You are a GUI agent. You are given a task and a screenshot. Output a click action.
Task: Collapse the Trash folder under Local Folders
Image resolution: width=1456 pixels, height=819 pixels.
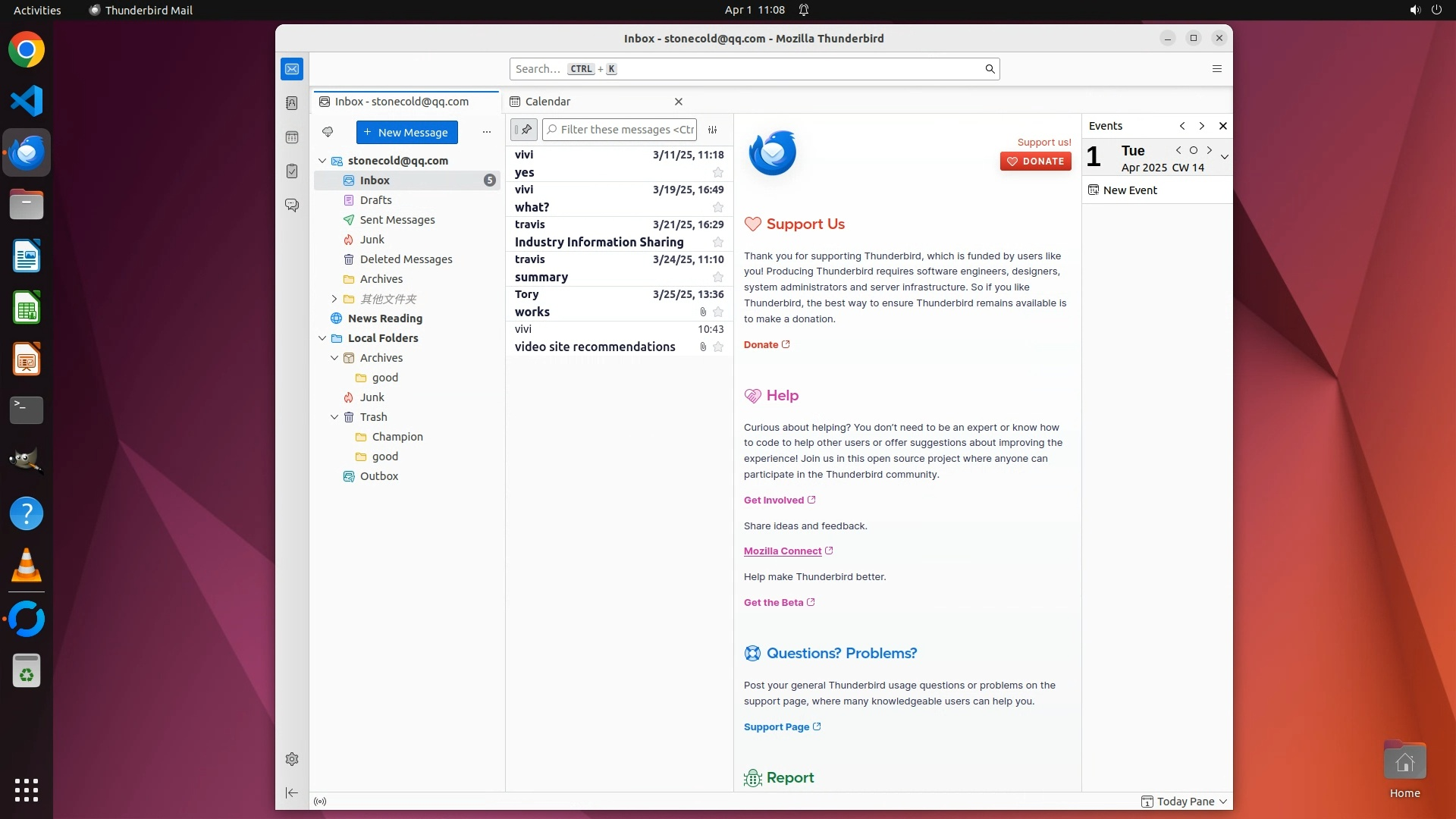(x=334, y=417)
